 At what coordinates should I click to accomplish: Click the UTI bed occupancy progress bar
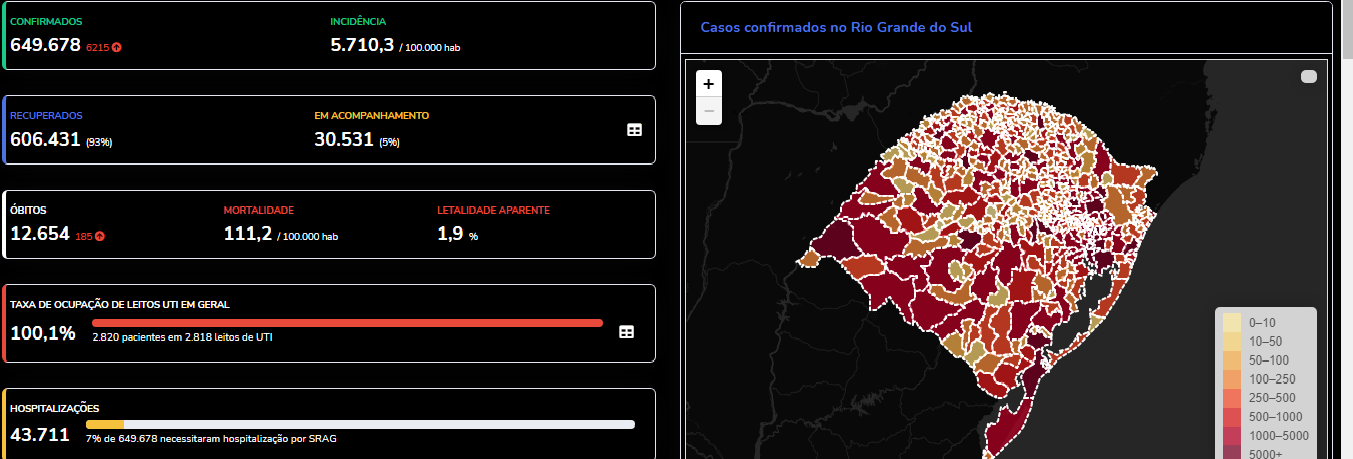coord(347,323)
